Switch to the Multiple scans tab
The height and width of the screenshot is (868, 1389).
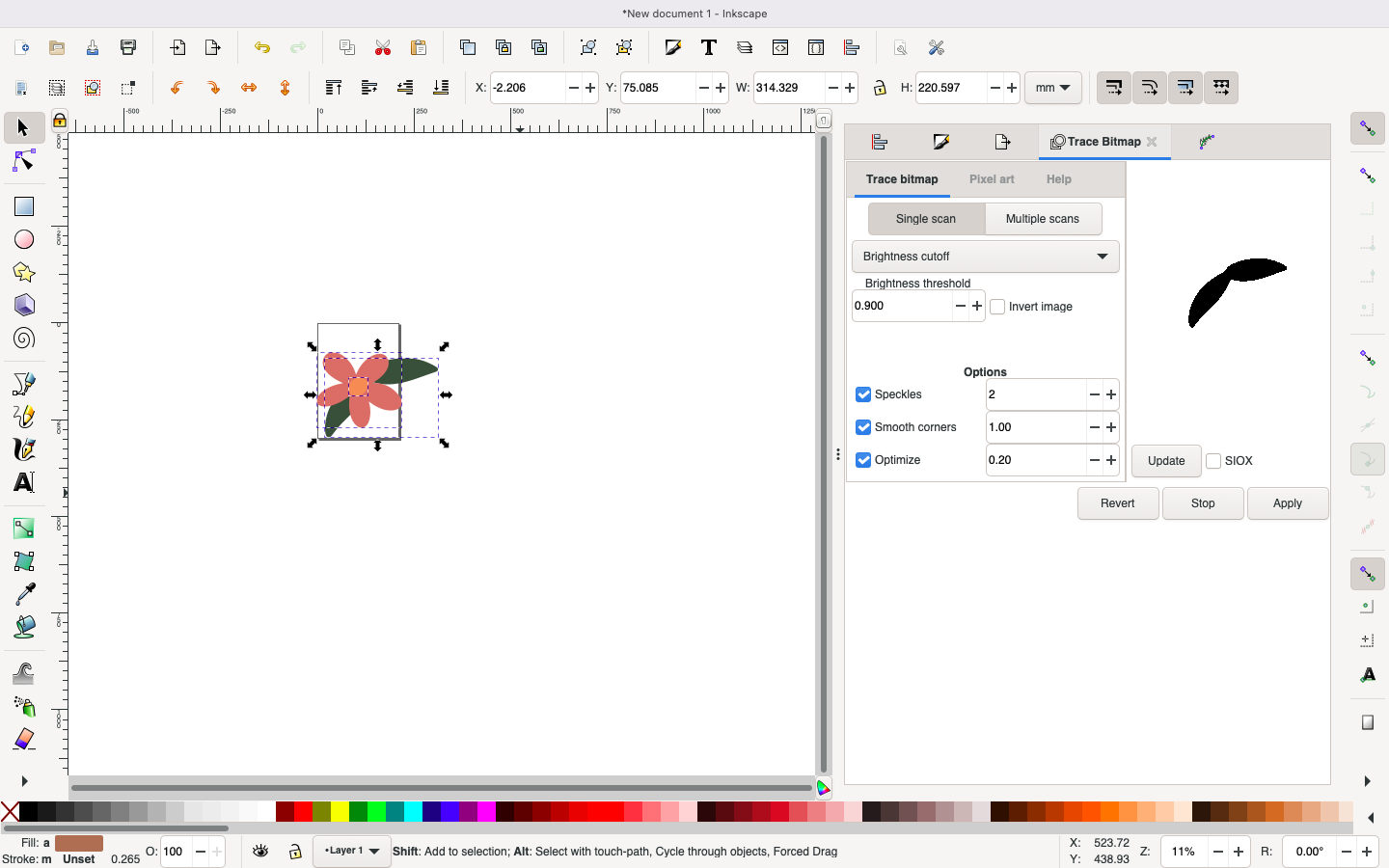[x=1044, y=219]
